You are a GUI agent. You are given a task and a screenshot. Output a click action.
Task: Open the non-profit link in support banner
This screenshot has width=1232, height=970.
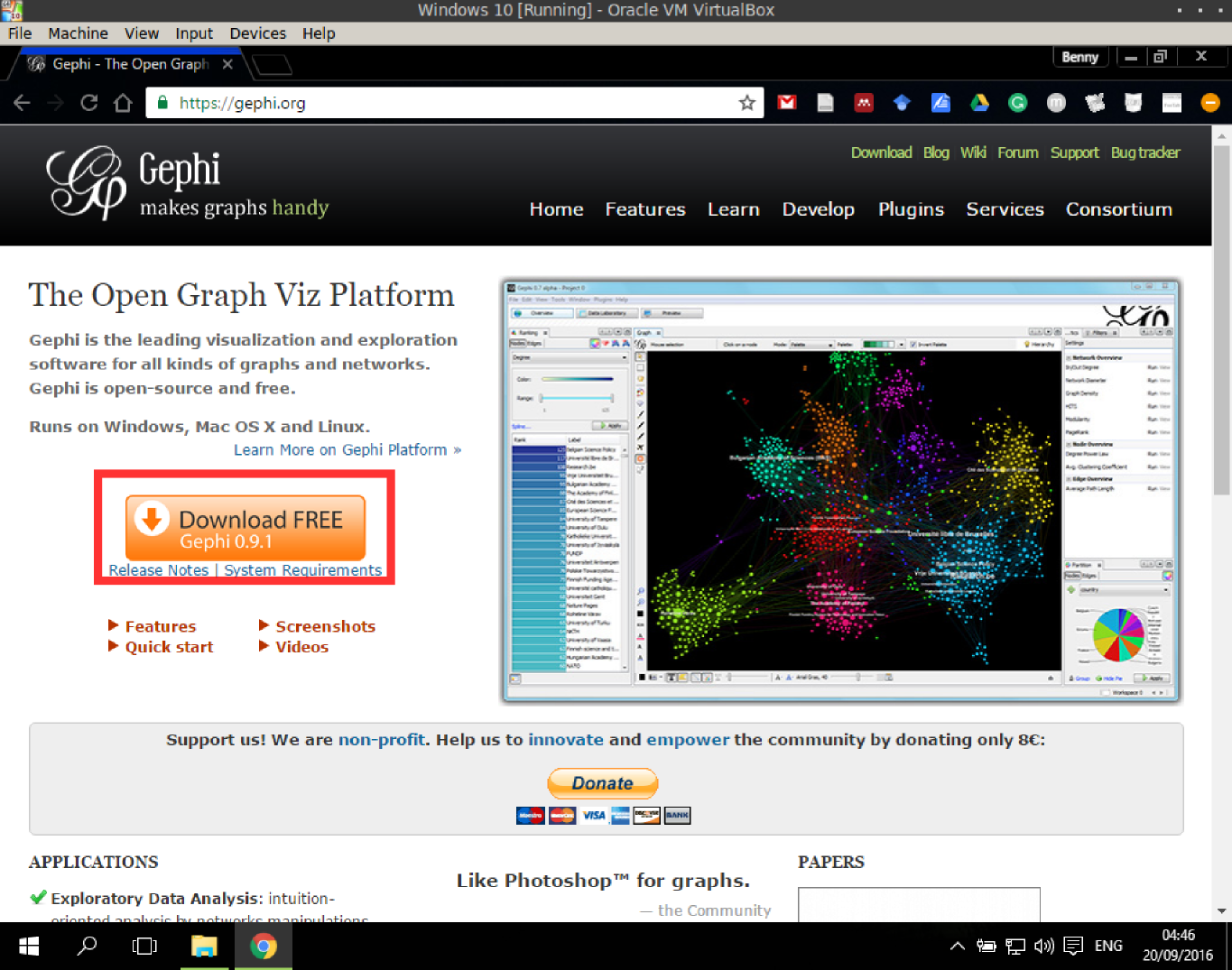pyautogui.click(x=381, y=740)
